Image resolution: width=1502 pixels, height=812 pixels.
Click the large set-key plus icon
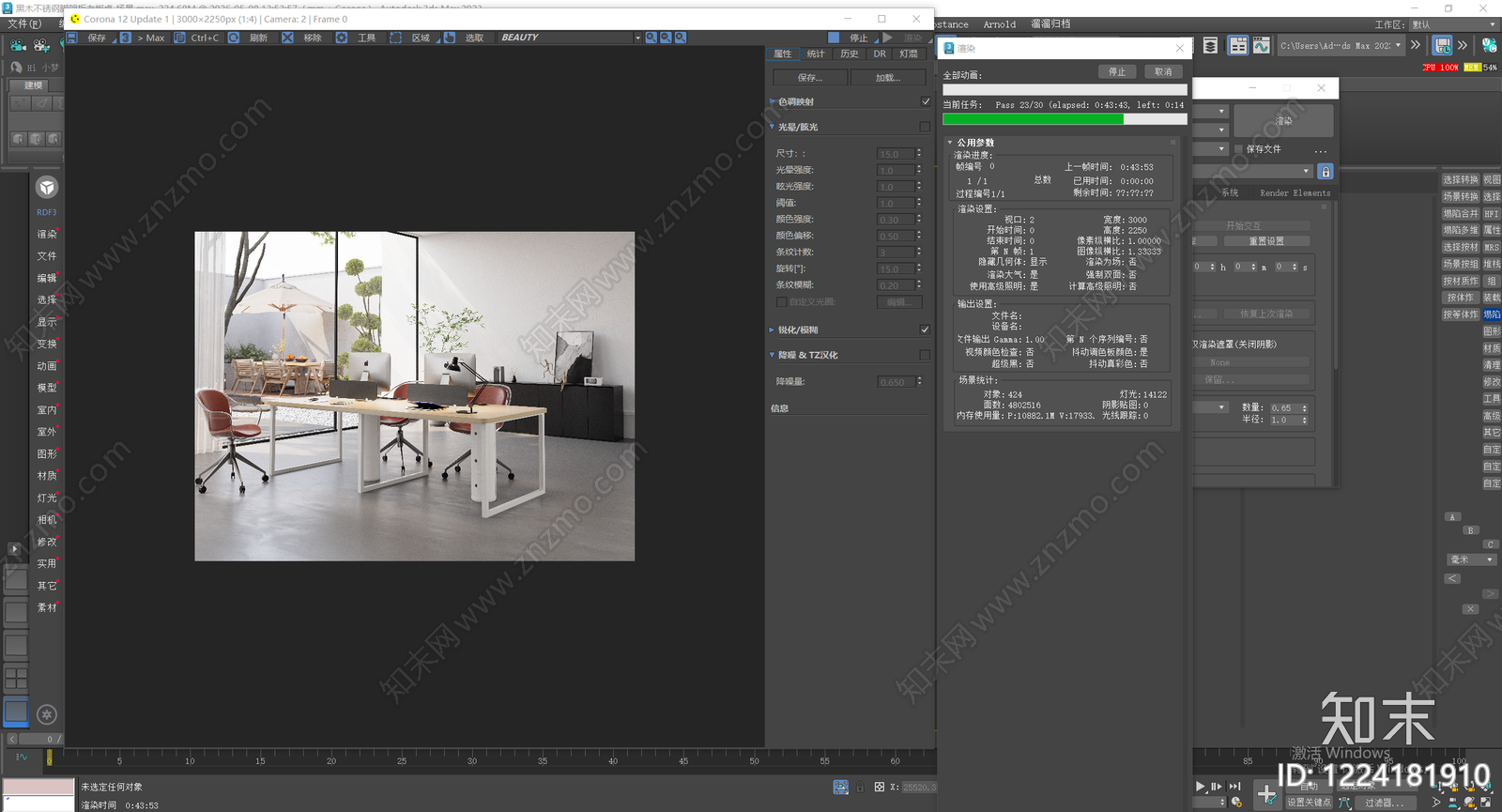(1267, 795)
